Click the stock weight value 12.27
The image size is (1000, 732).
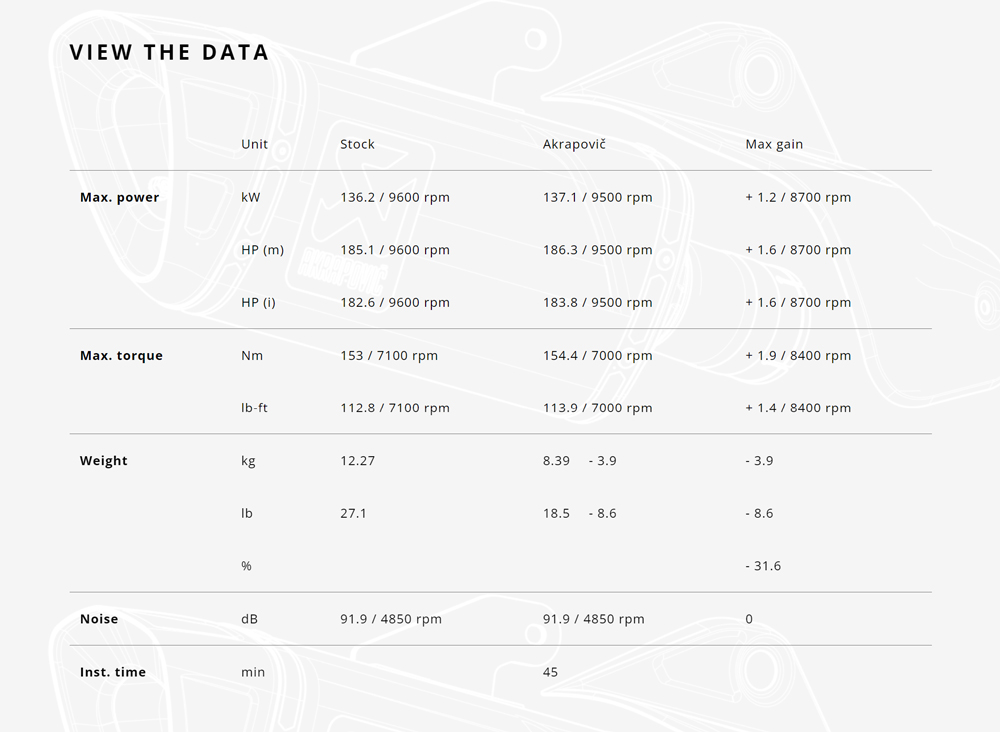[357, 461]
